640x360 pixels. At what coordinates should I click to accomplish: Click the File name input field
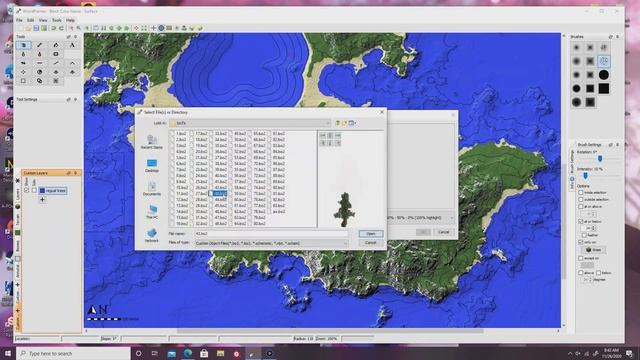coord(271,234)
